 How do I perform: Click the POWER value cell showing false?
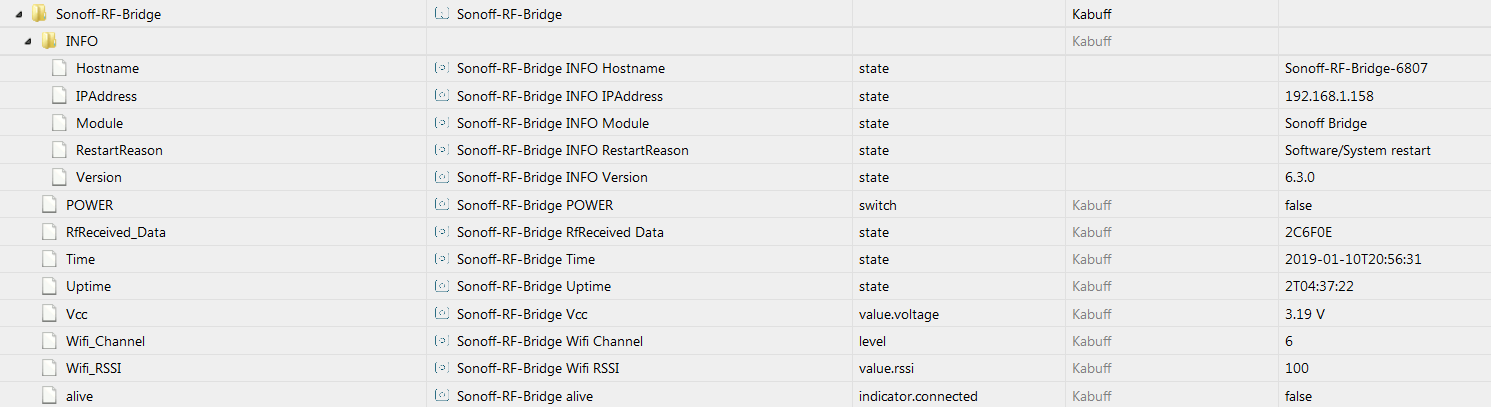pos(1300,205)
